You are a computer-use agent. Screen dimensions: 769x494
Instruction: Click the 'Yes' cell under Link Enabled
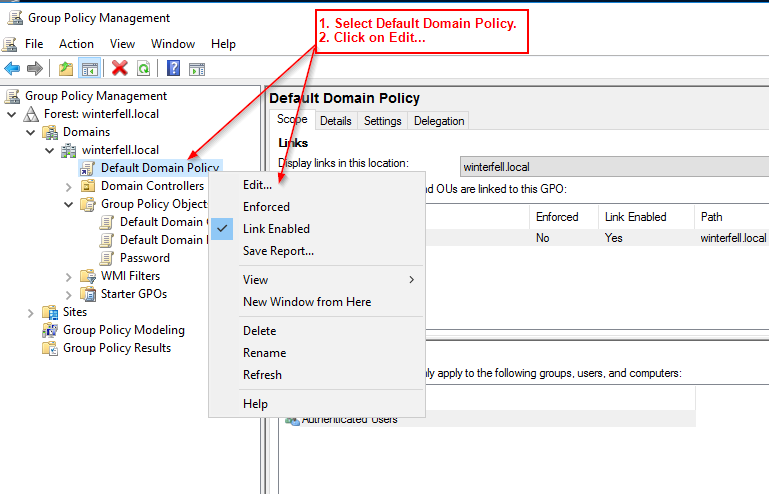614,238
